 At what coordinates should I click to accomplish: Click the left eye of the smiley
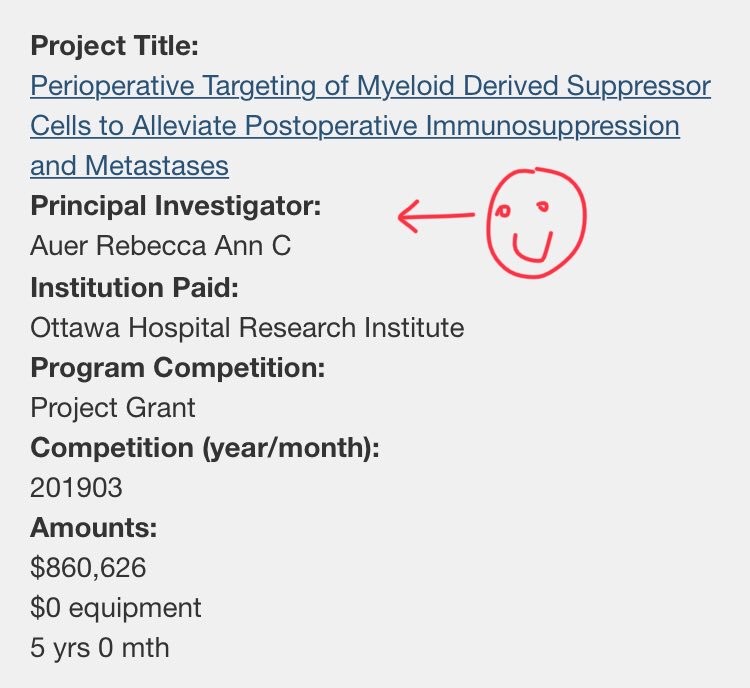pyautogui.click(x=503, y=211)
